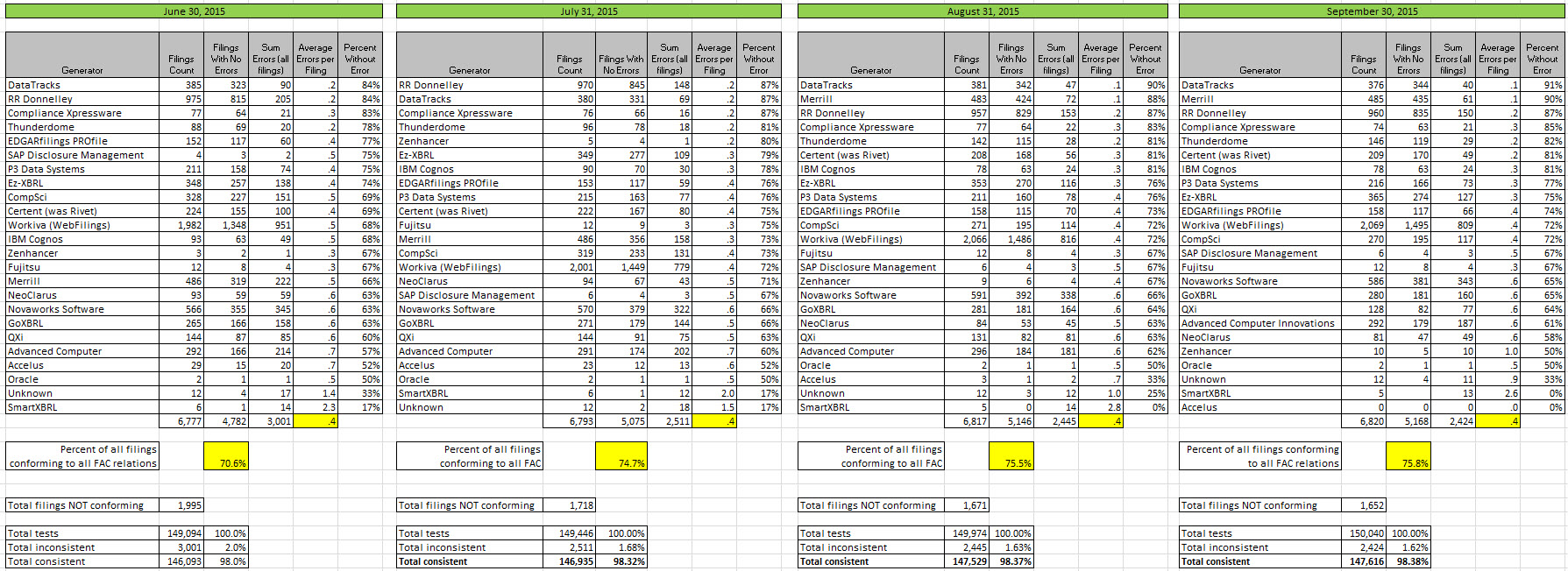Viewport: 1568px width, 571px height.
Task: Select Advanced Computer Innovations cell in September table
Action: tap(1260, 323)
